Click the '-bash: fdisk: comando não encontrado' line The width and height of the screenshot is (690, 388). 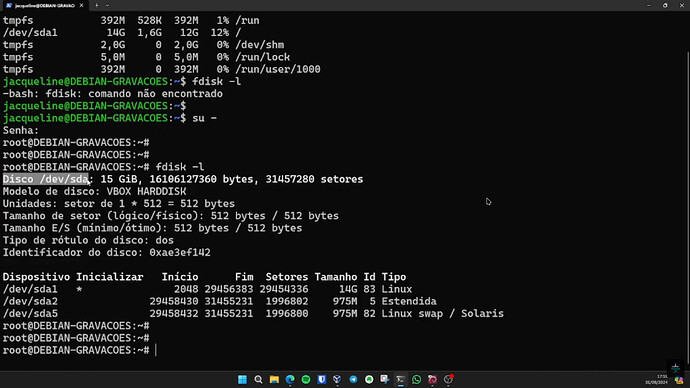(x=113, y=94)
